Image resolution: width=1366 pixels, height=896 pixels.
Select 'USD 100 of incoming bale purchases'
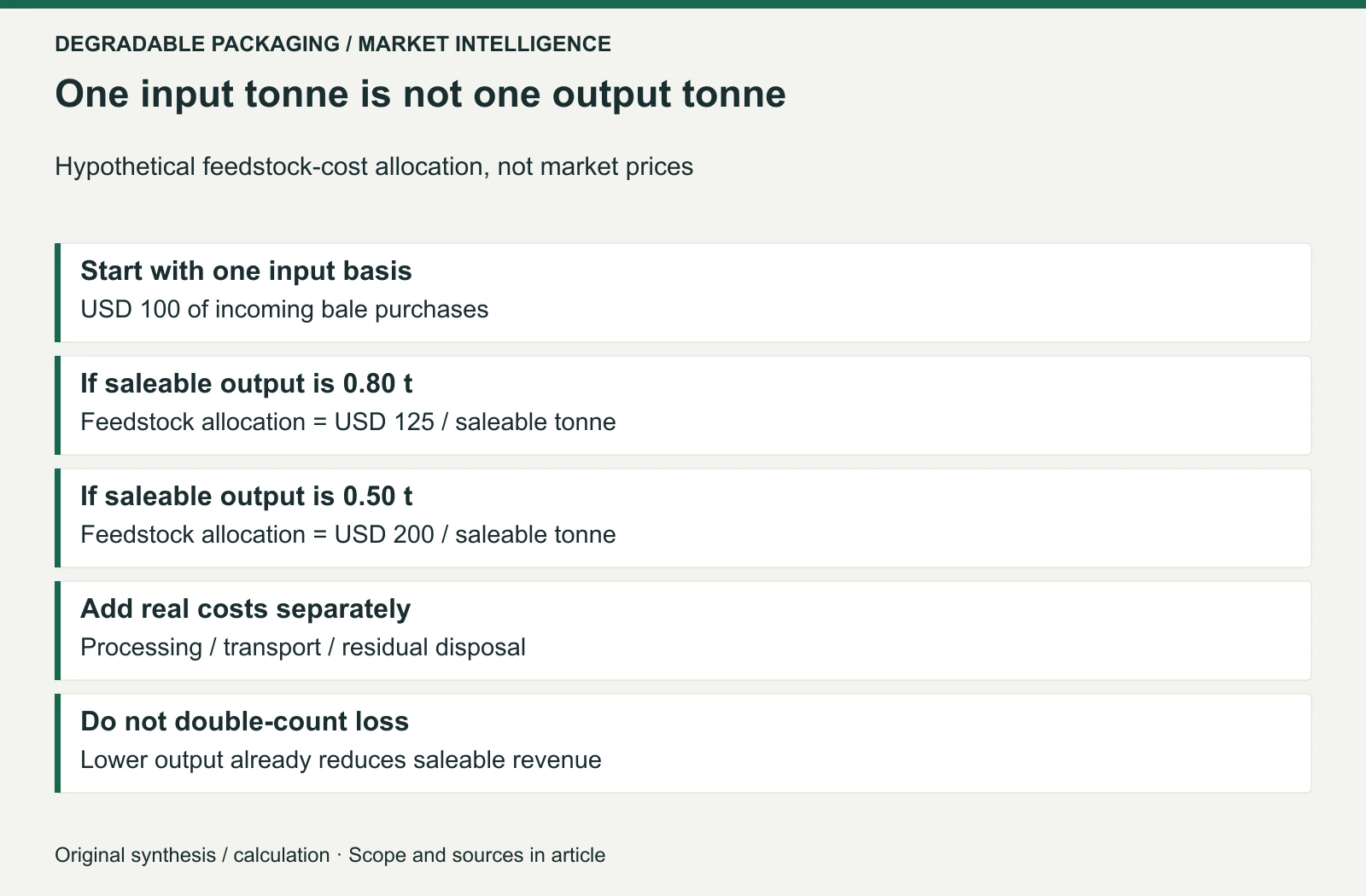coord(284,309)
